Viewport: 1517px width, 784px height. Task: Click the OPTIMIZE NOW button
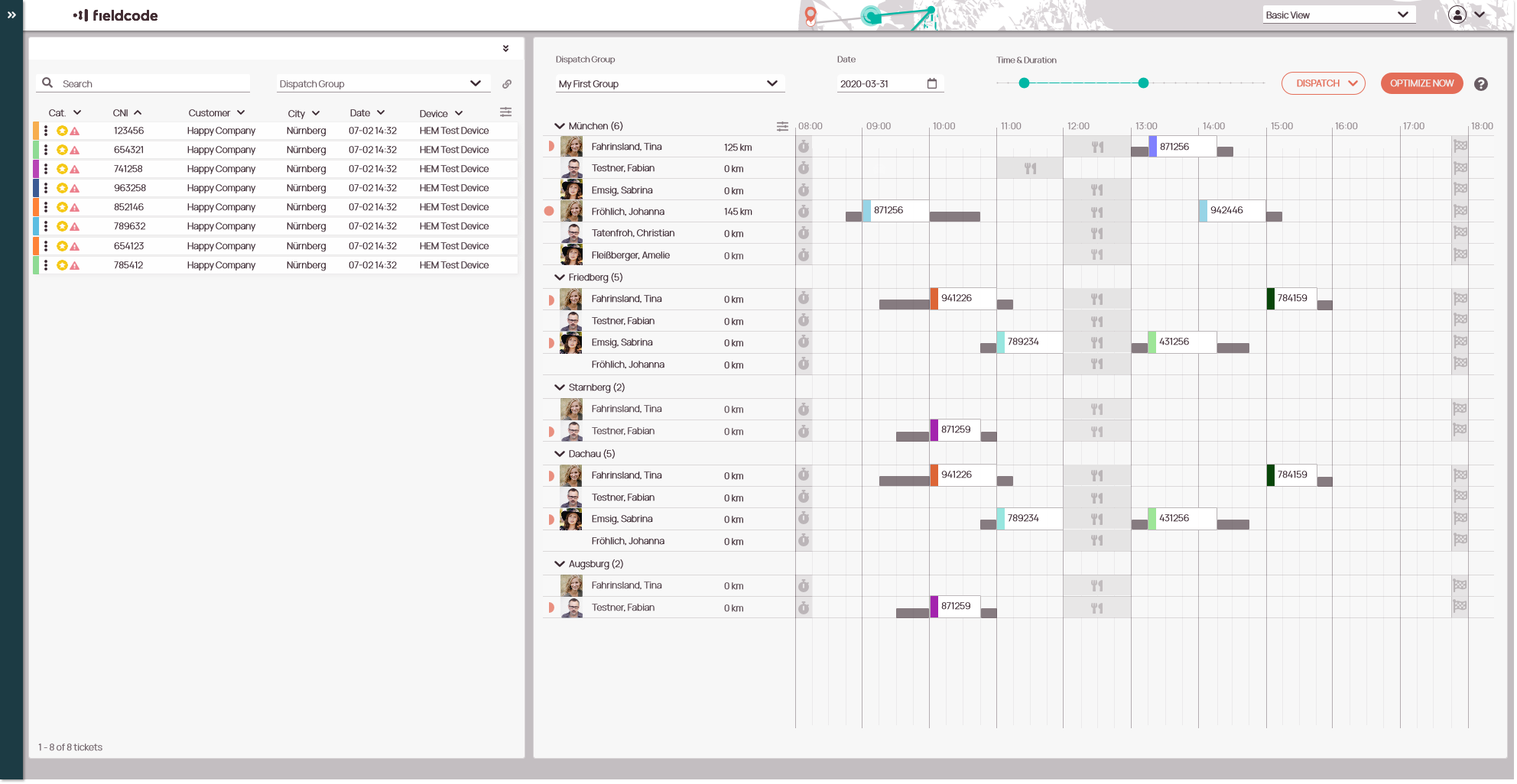[1421, 83]
